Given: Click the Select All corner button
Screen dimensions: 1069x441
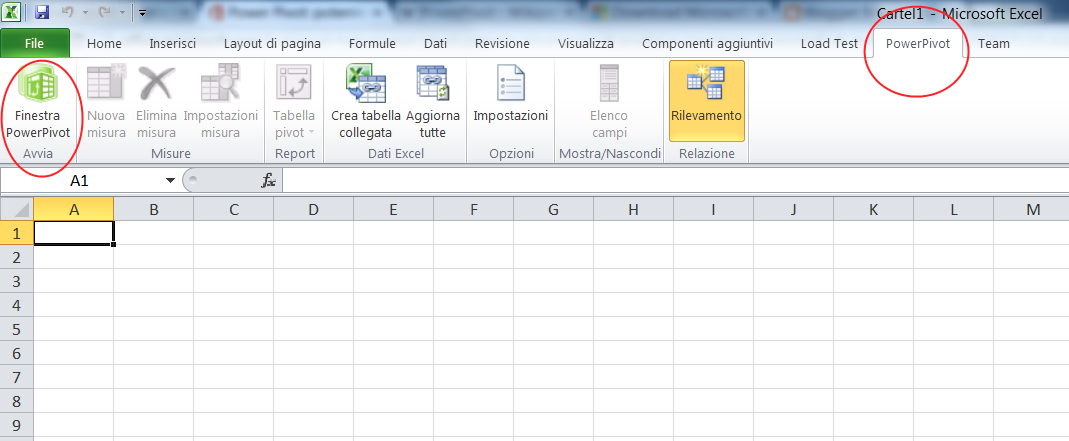Looking at the screenshot, I should tap(17, 209).
